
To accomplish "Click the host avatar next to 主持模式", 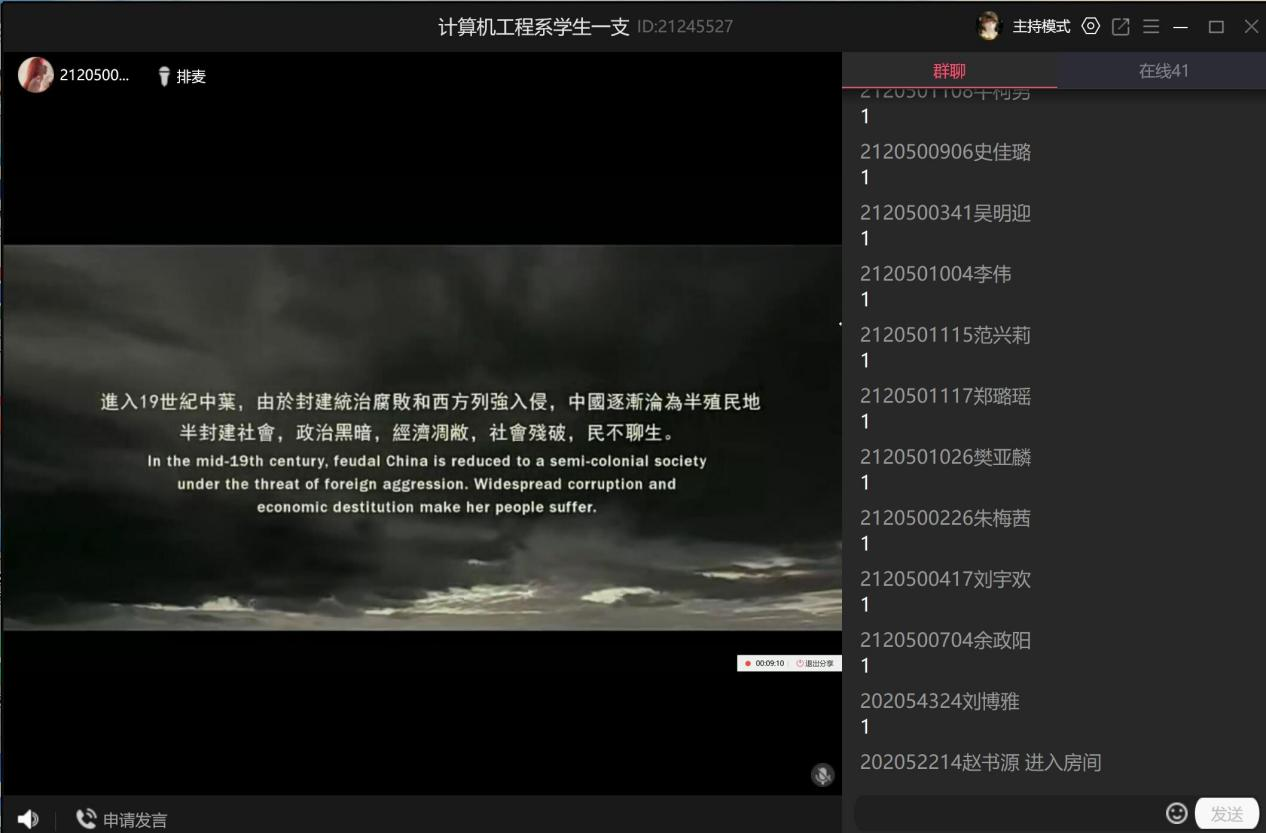I will coord(989,26).
